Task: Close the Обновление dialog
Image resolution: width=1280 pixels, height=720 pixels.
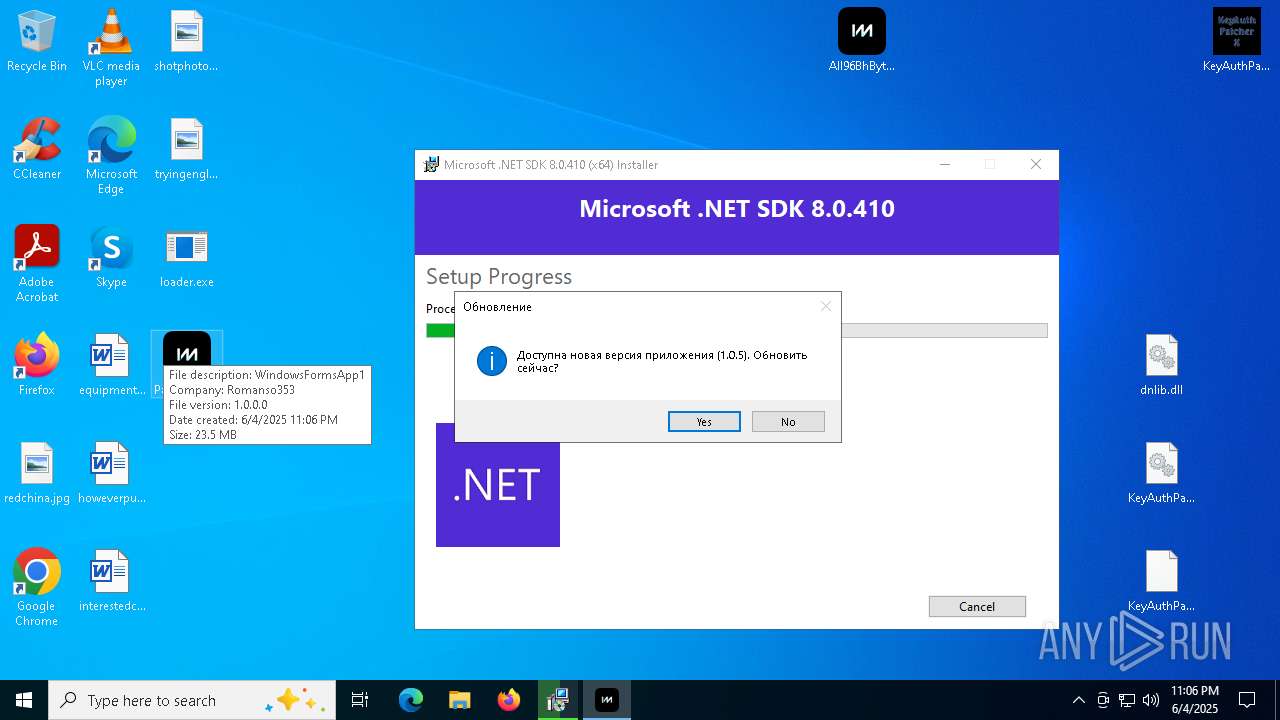Action: point(826,306)
